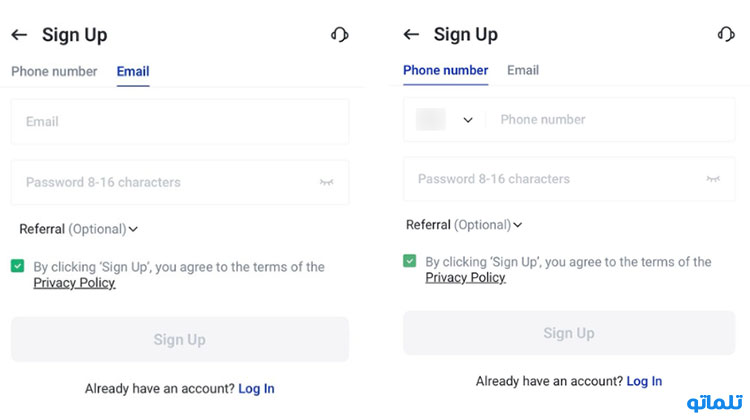This screenshot has height=420, width=750.
Task: Expand Referral (Optional) on Phone number form
Action: click(464, 225)
